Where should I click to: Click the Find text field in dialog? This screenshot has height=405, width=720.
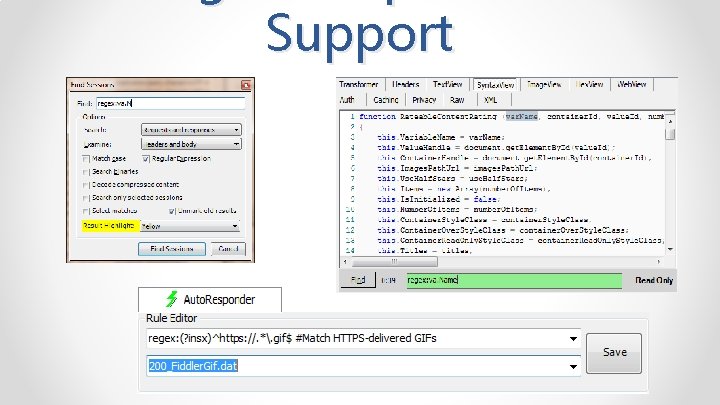point(170,103)
